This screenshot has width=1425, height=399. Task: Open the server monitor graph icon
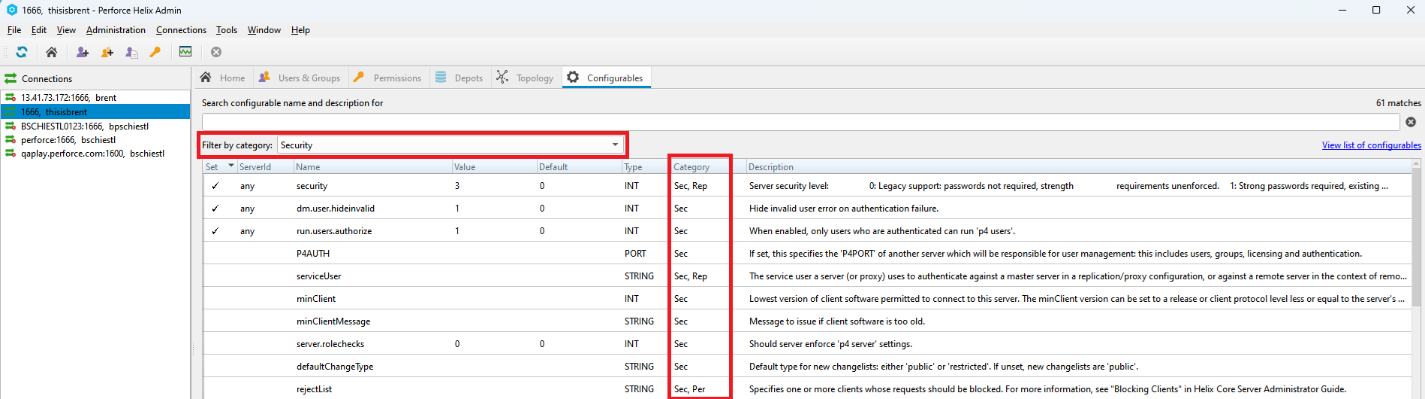point(185,51)
